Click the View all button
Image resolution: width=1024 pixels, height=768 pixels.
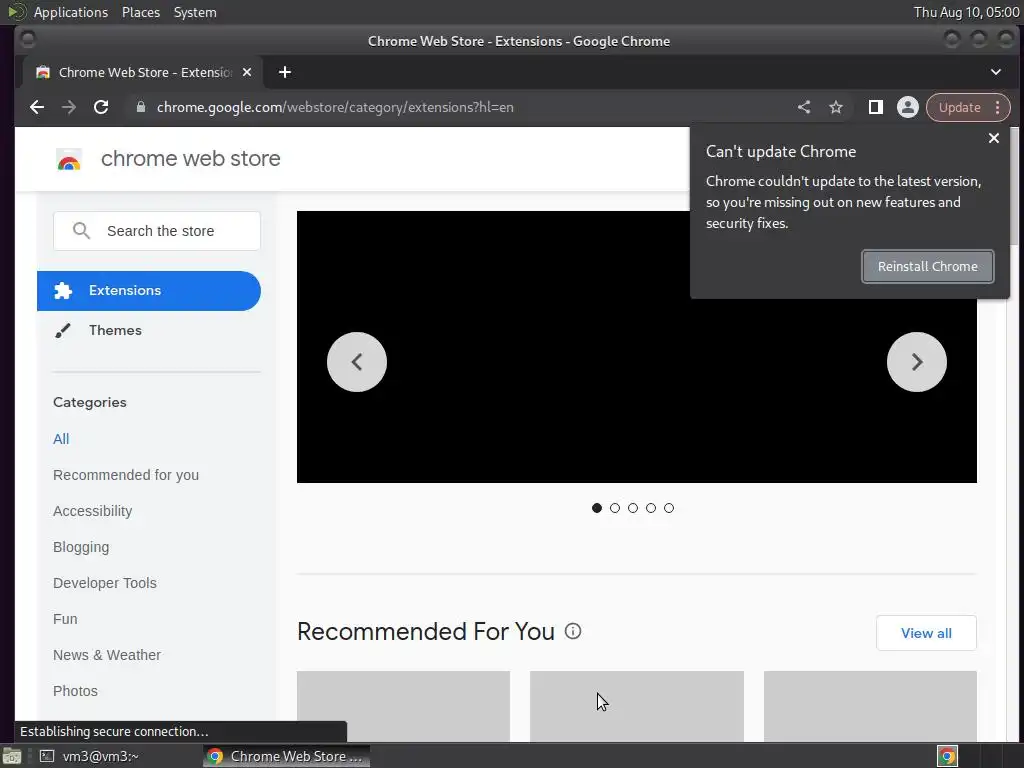(926, 633)
